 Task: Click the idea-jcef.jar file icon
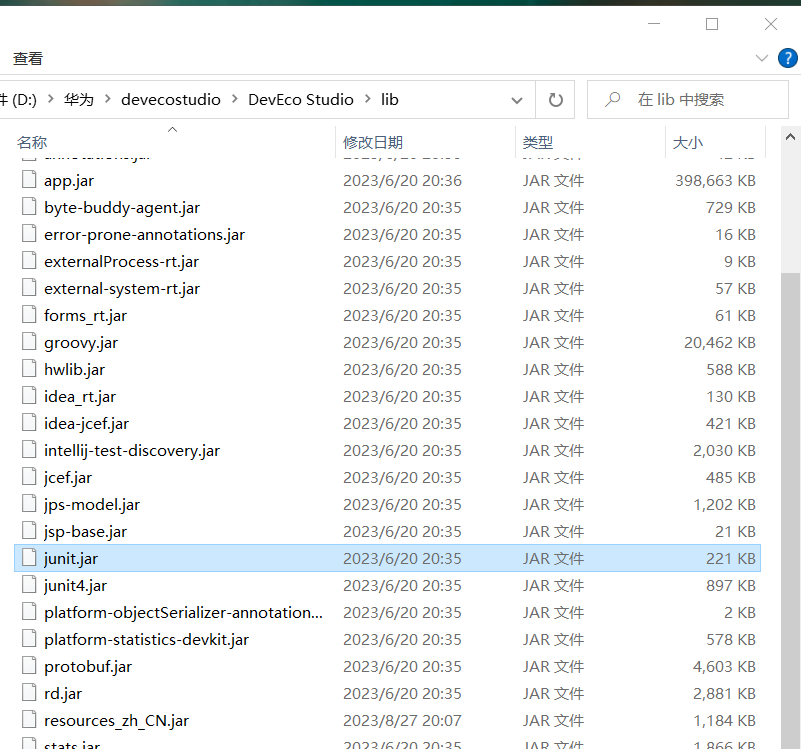click(29, 423)
